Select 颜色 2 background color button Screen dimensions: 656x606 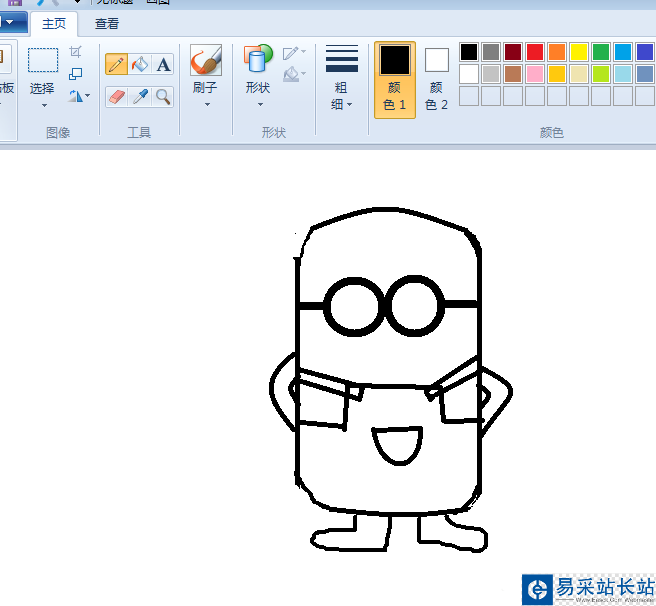[x=436, y=80]
